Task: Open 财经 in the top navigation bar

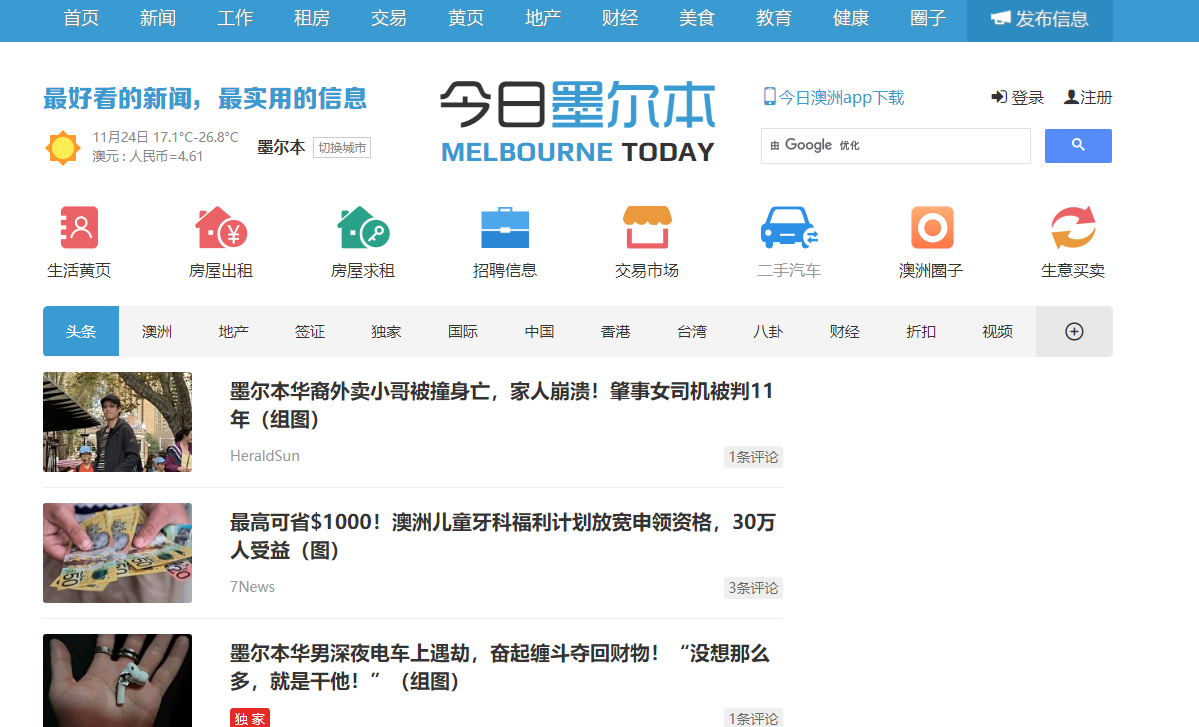Action: (x=620, y=19)
